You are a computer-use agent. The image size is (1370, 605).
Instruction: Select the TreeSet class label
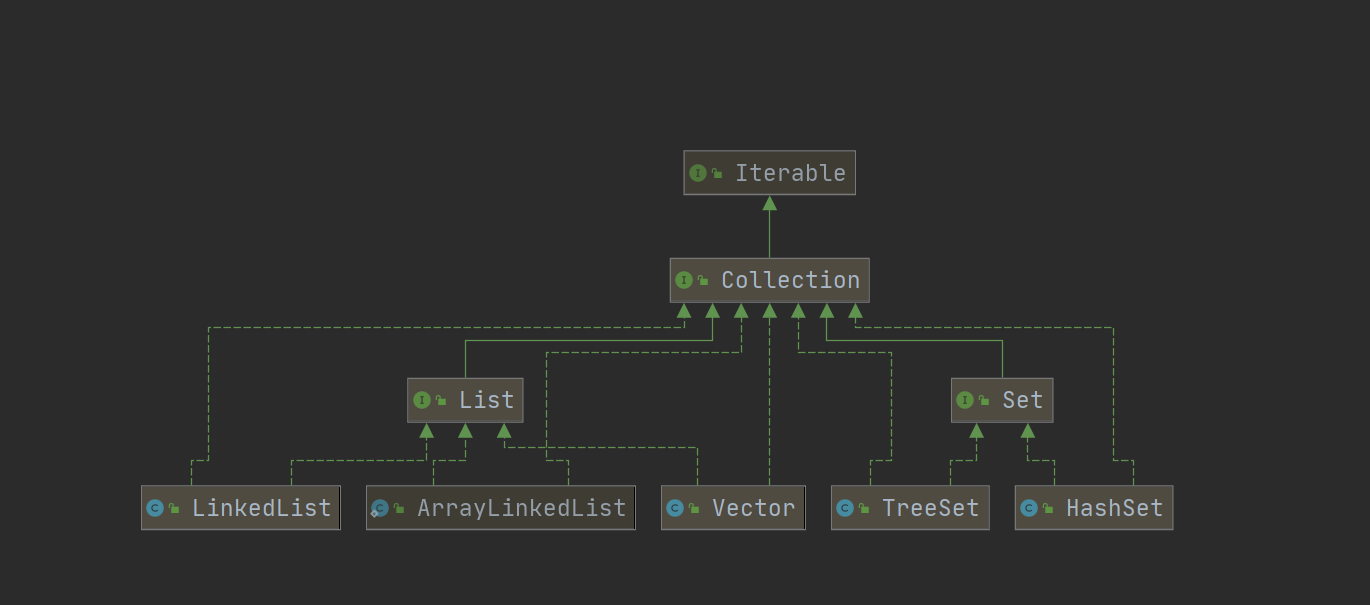pos(930,508)
